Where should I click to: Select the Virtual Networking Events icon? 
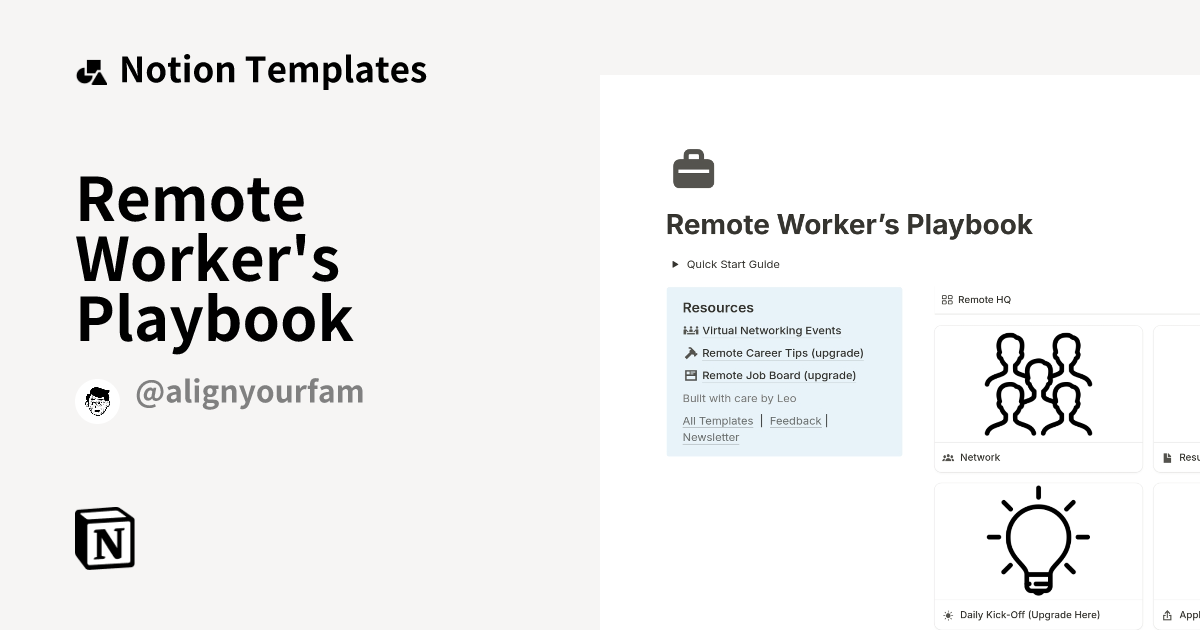pos(690,330)
